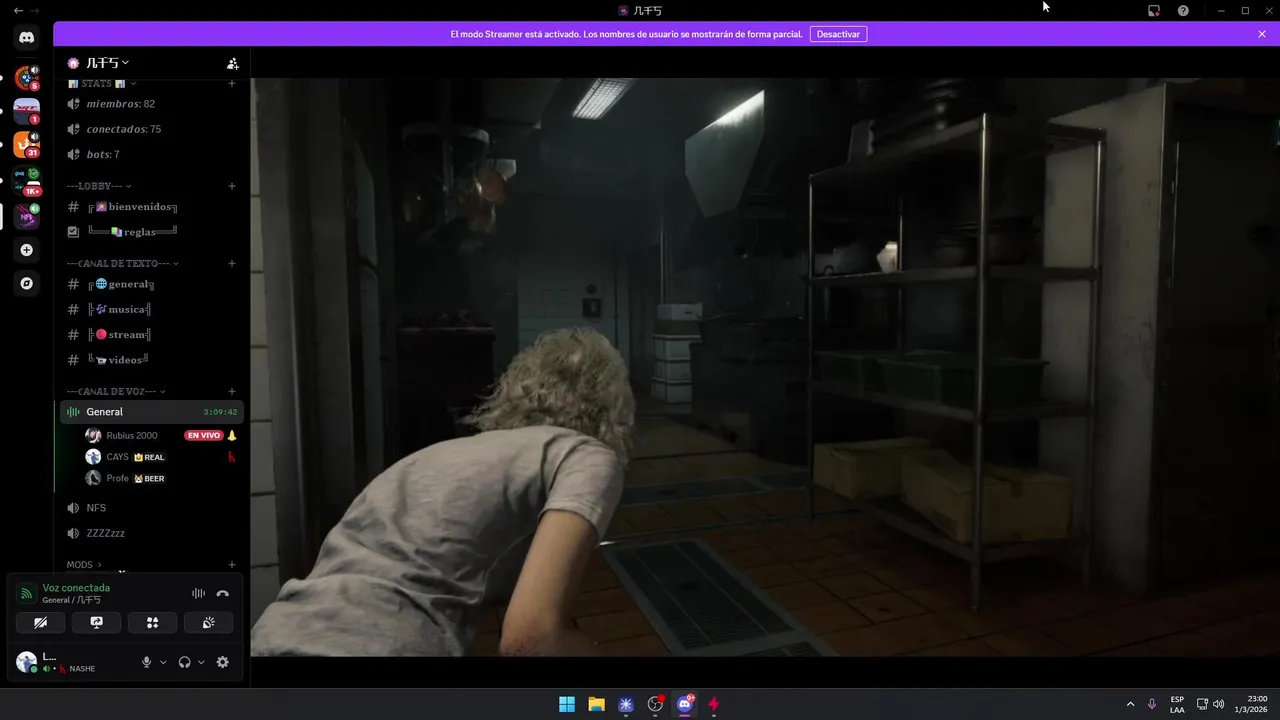This screenshot has width=1280, height=720.
Task: Click the bots: 7 stat channel
Action: (151, 155)
